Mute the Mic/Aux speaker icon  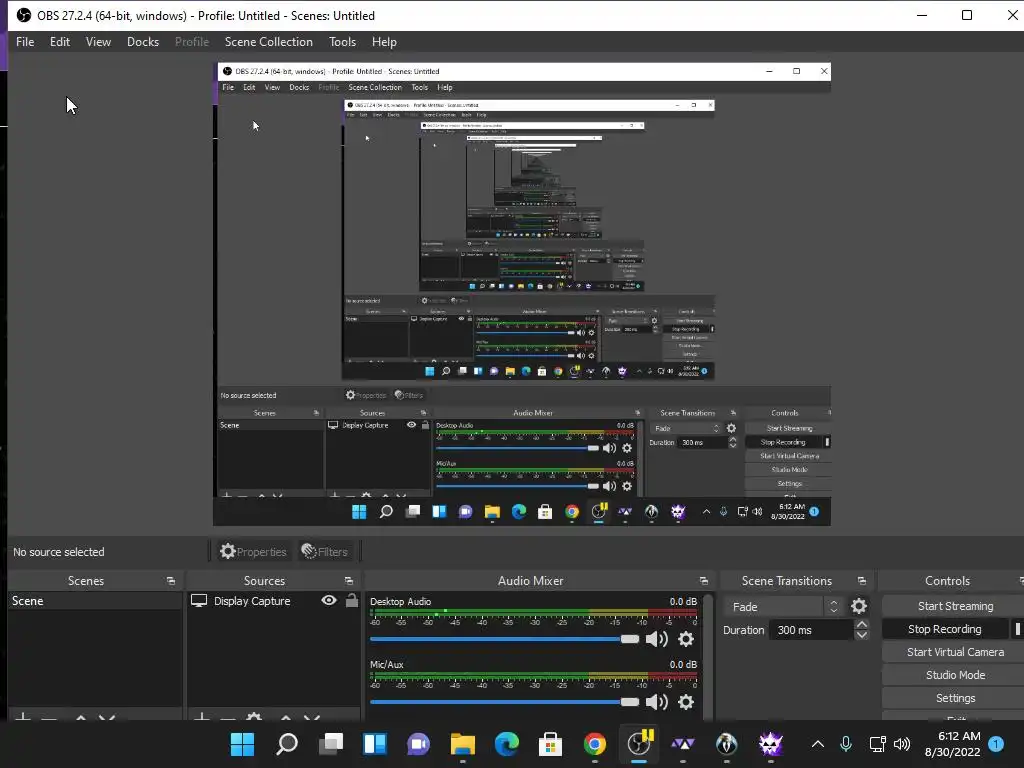(x=656, y=702)
